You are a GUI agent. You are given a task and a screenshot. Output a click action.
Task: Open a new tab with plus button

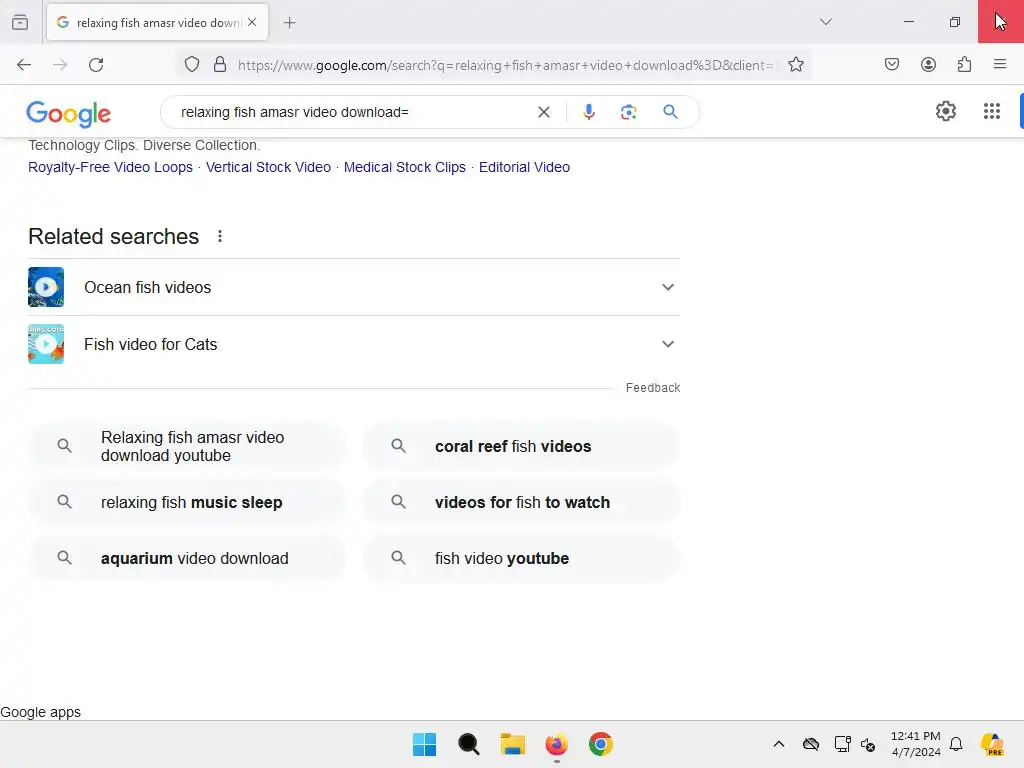pos(289,23)
